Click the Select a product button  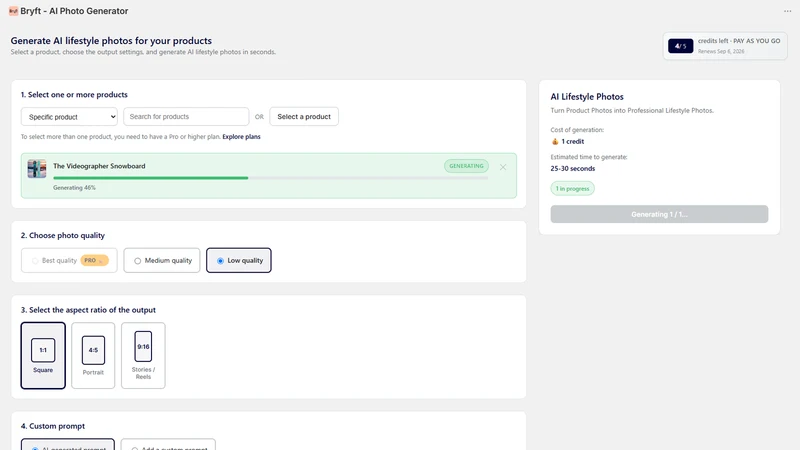[304, 116]
